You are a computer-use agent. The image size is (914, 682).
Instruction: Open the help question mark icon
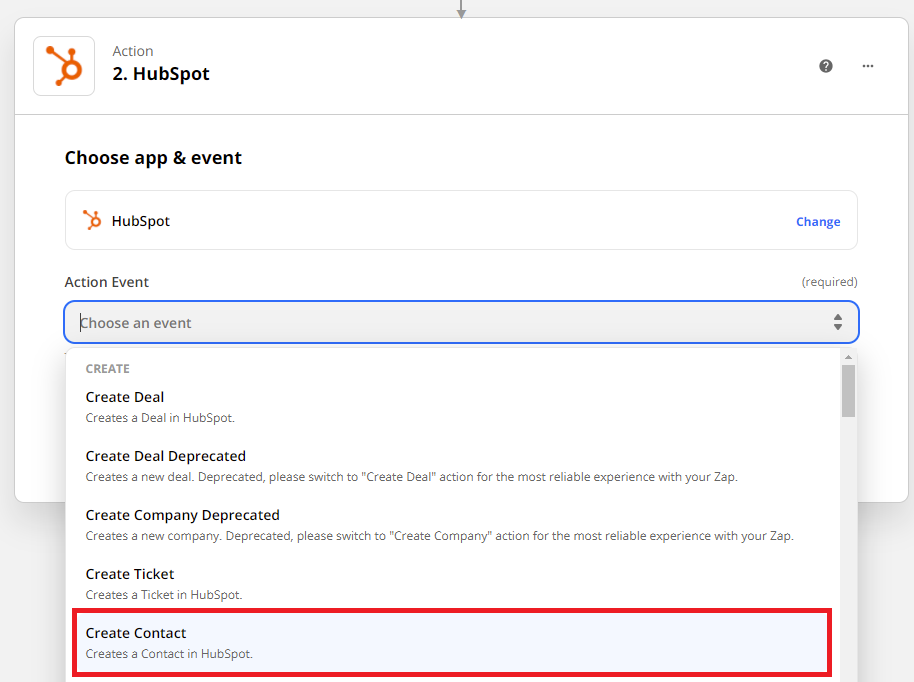click(x=825, y=66)
